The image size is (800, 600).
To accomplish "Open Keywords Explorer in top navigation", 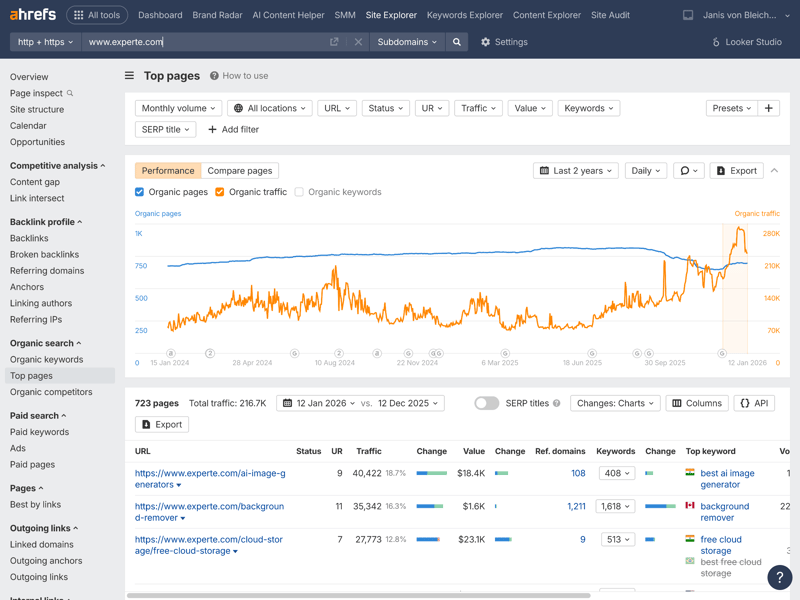I will tap(464, 15).
